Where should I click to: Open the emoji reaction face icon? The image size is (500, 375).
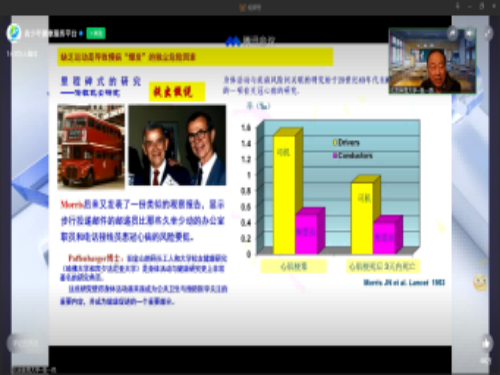pyautogui.click(x=480, y=283)
